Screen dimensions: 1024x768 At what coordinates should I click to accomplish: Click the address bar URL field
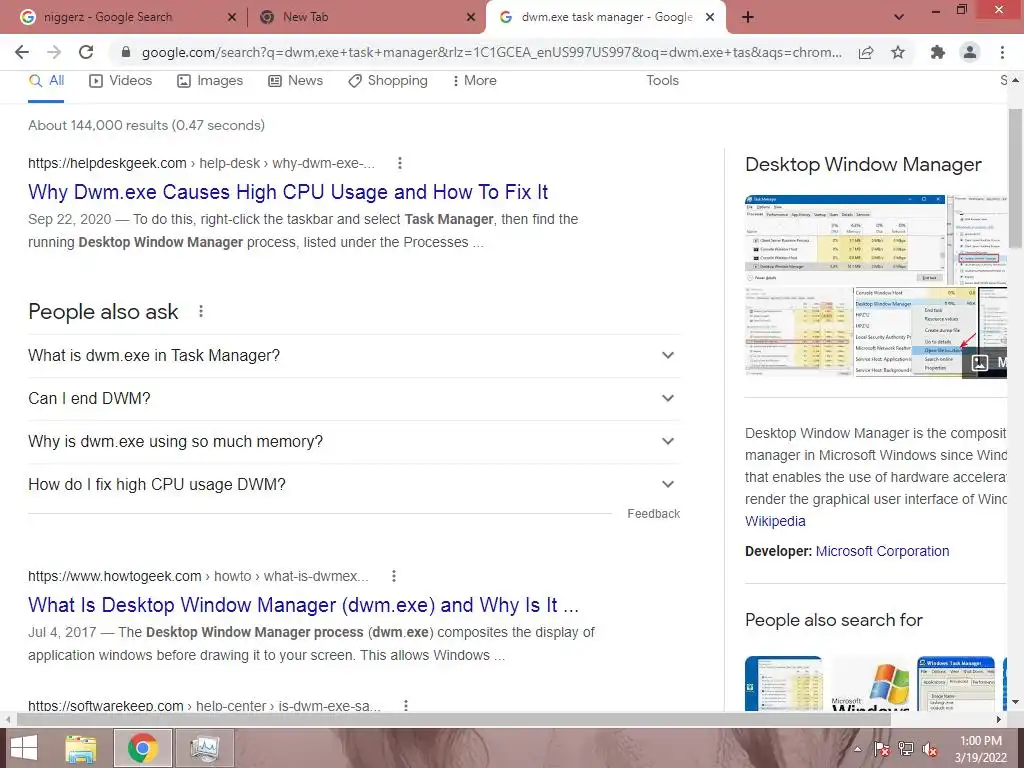coord(491,52)
